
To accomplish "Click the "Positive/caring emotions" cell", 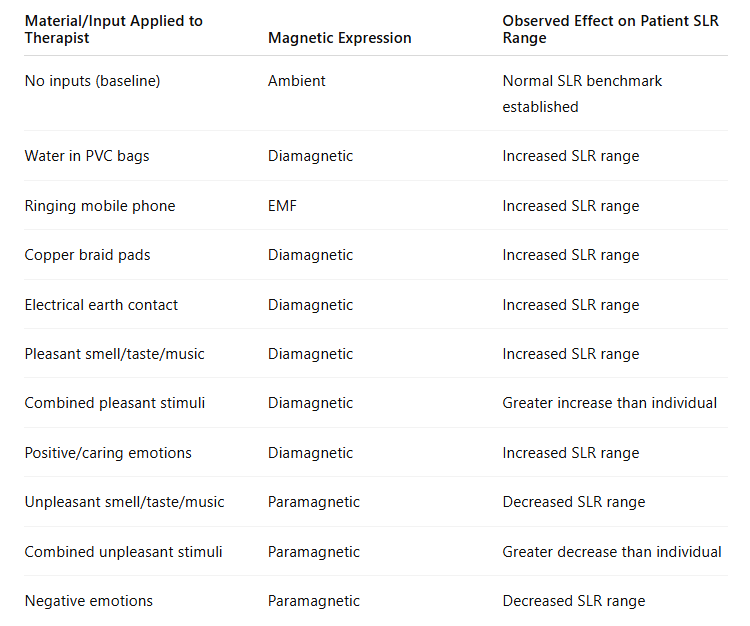I will [108, 453].
